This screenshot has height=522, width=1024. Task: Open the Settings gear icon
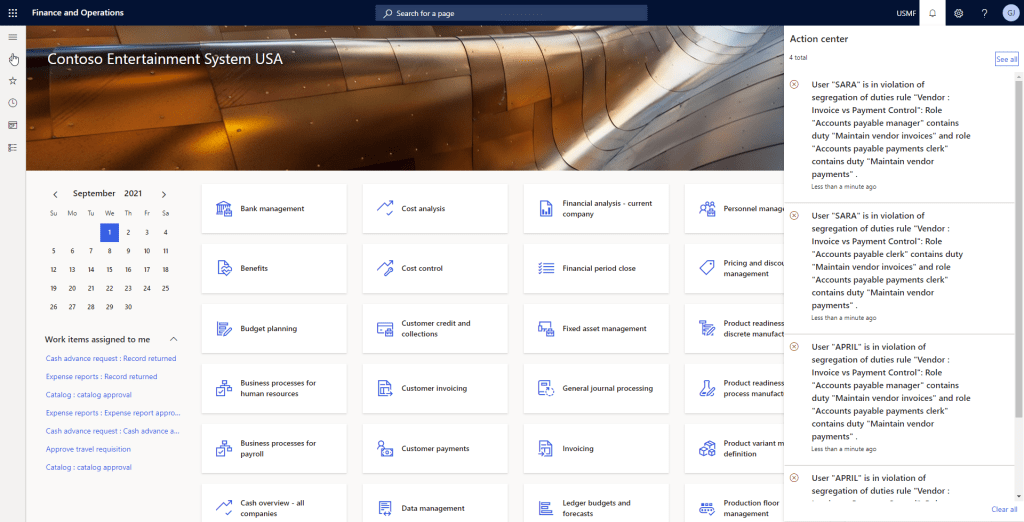pyautogui.click(x=958, y=13)
